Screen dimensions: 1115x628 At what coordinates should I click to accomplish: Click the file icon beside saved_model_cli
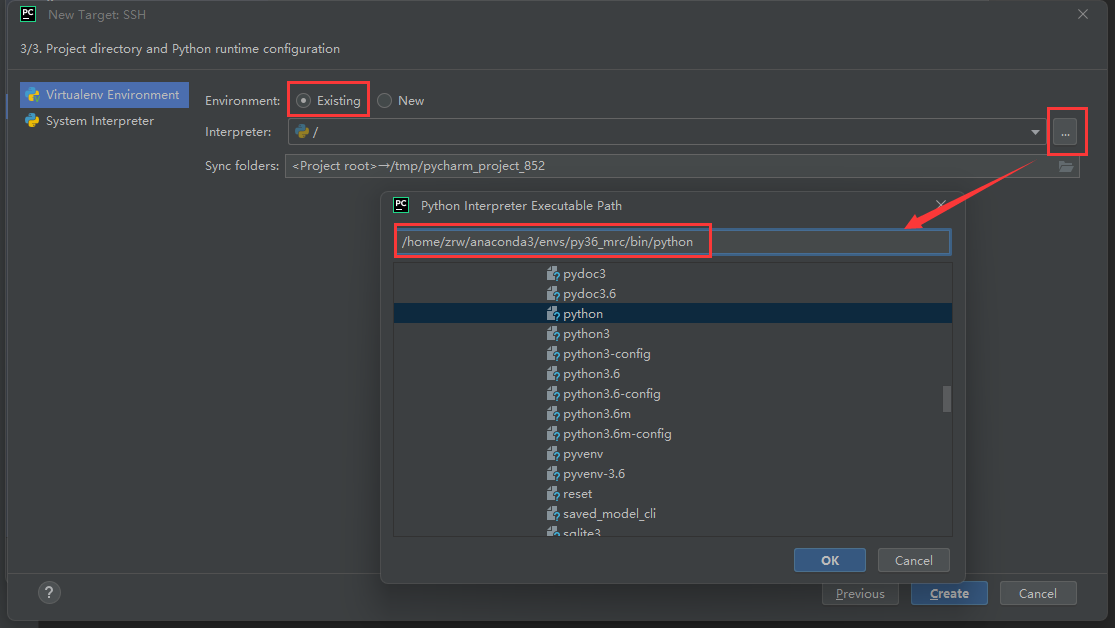[x=552, y=514]
